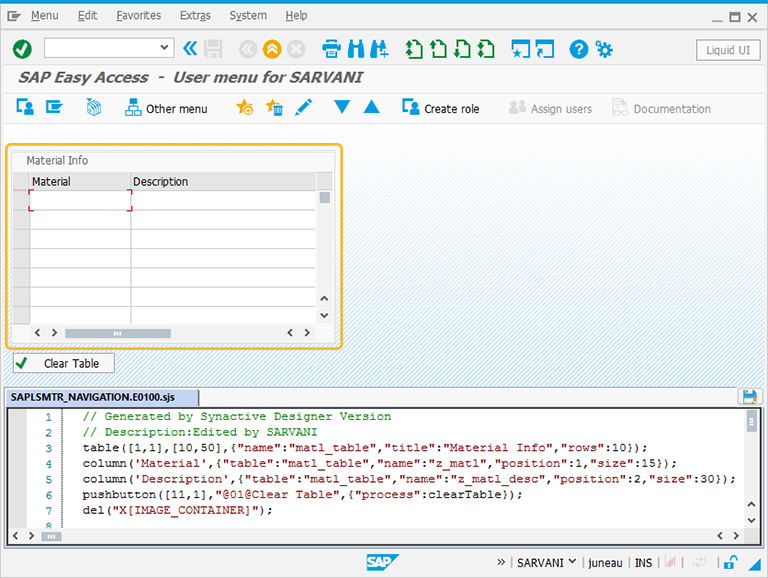Click the Previous Page icon

[x=438, y=49]
